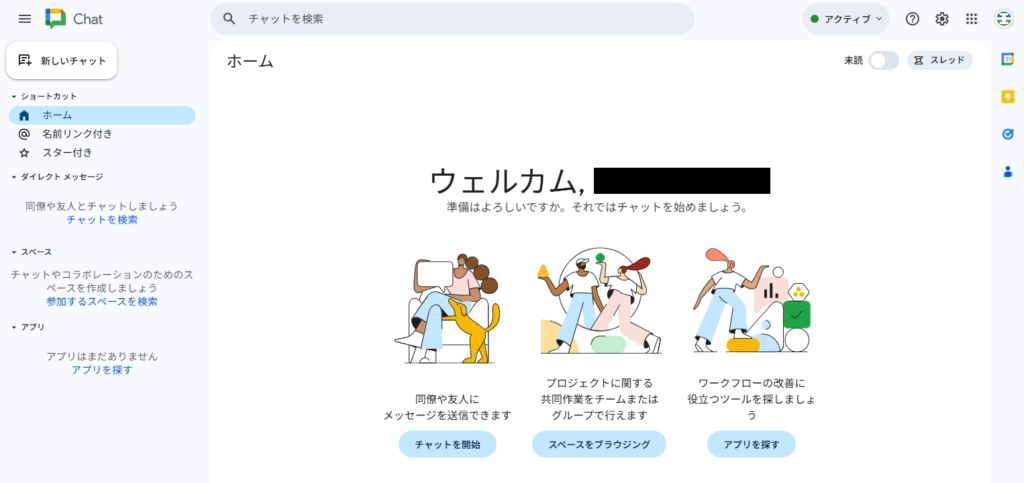Open Google Keep in the side panel

click(x=1007, y=97)
